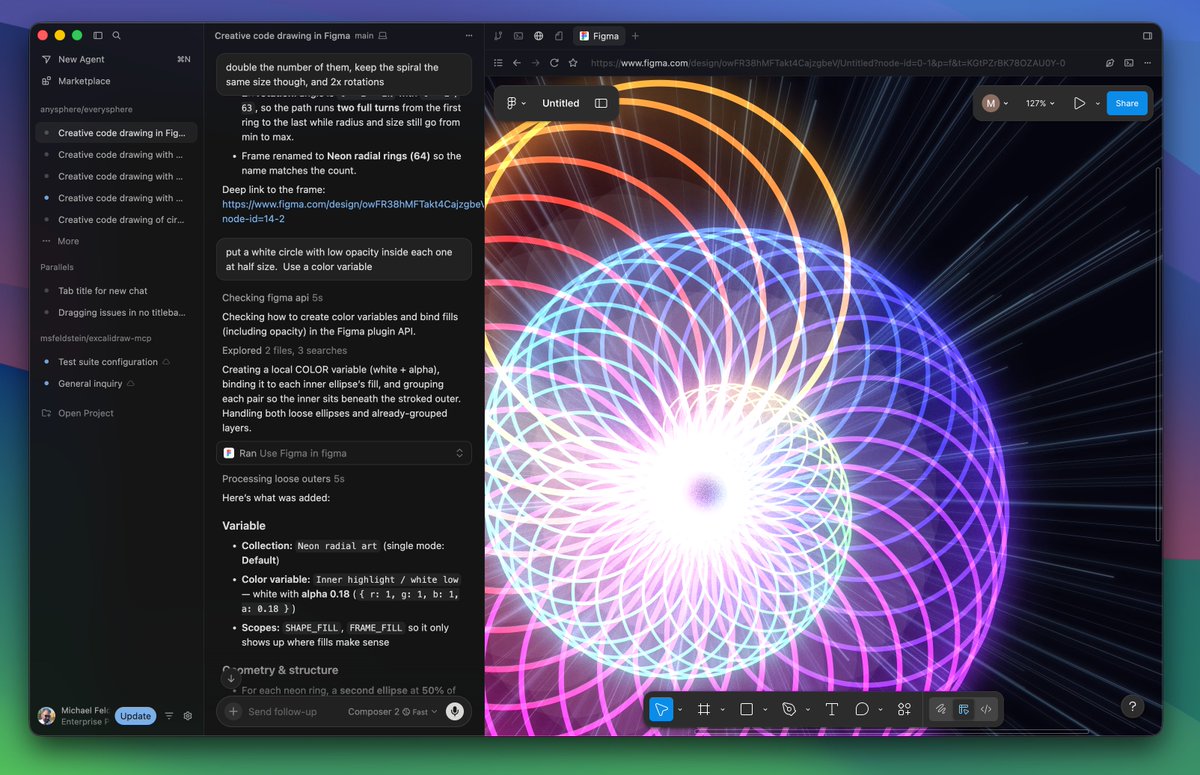1200x775 pixels.
Task: Open the terminal icon in tab bar
Action: click(518, 36)
